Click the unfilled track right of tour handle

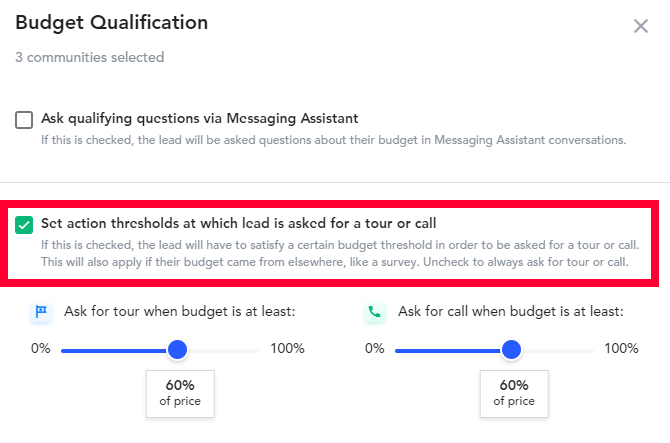pos(225,350)
